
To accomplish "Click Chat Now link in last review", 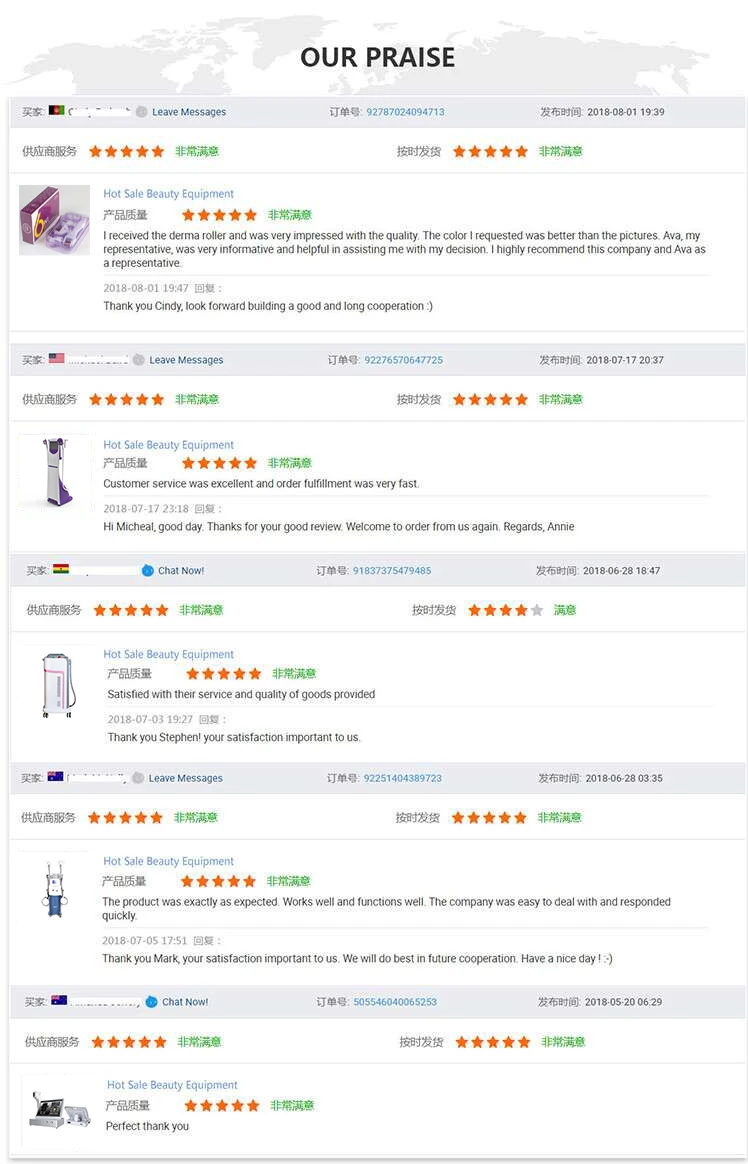I will point(185,1002).
